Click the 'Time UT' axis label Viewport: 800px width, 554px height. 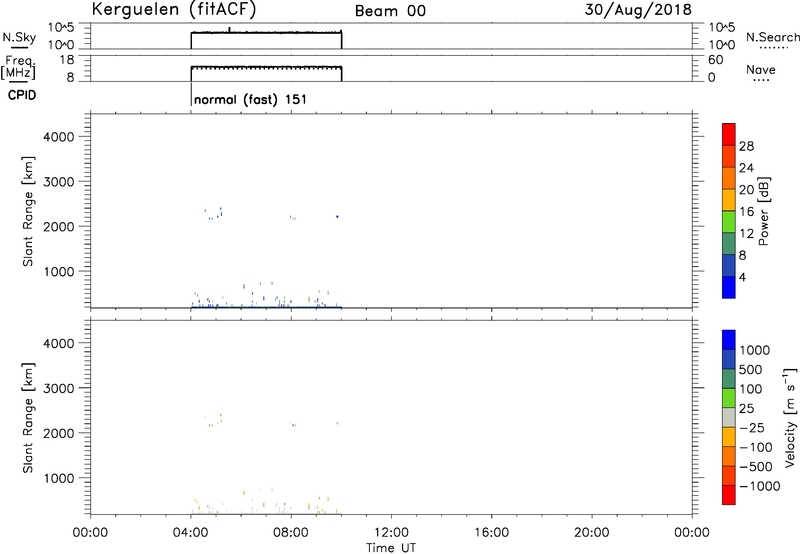[x=391, y=548]
